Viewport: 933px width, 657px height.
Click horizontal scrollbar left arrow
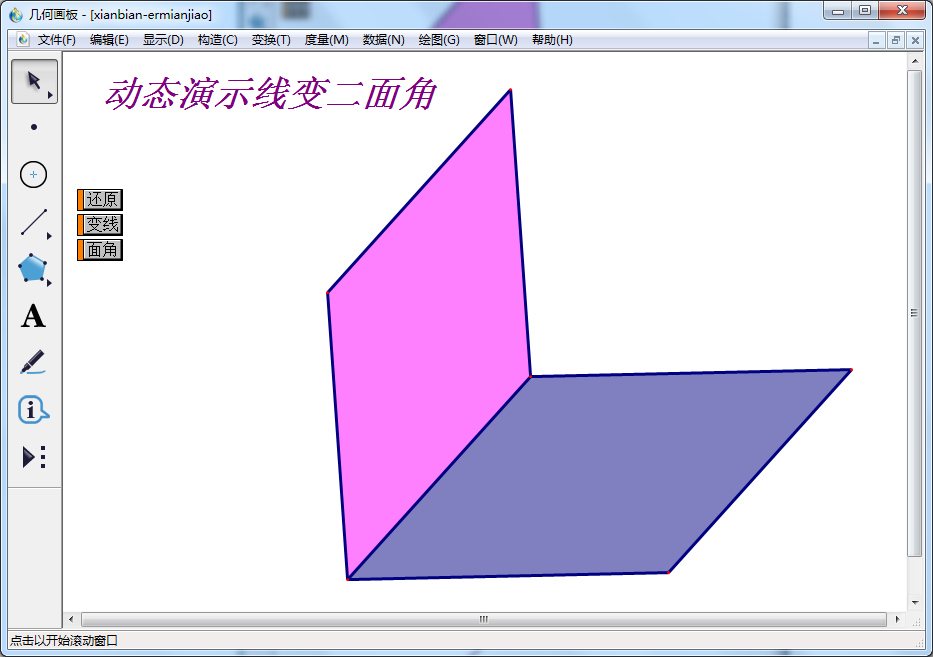click(71, 620)
